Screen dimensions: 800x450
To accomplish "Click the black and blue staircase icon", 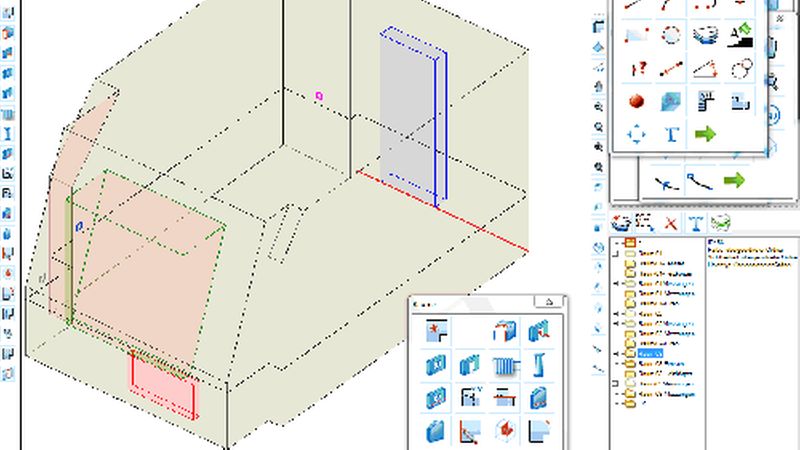I will pos(706,101).
